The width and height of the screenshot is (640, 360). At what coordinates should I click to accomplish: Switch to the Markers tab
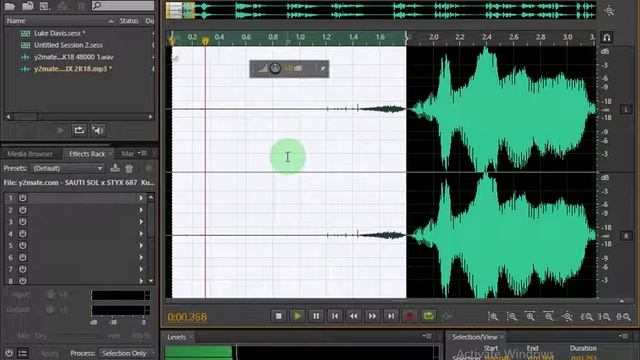pyautogui.click(x=127, y=154)
